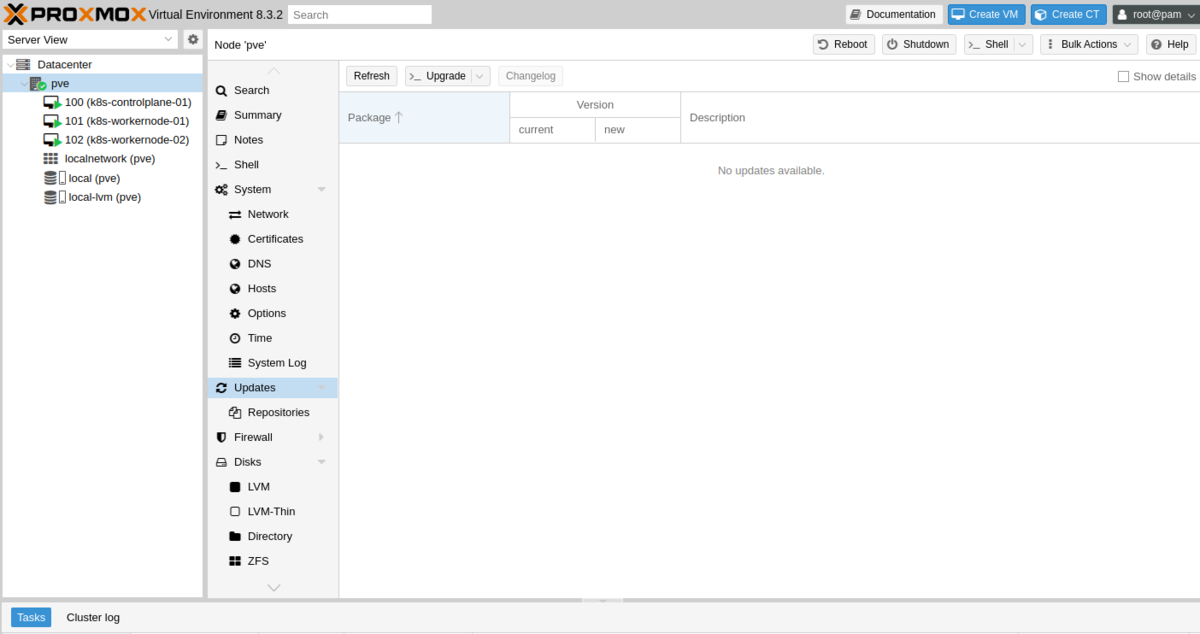
Task: Click the localnetwork (pve) grid icon
Action: [x=51, y=159]
